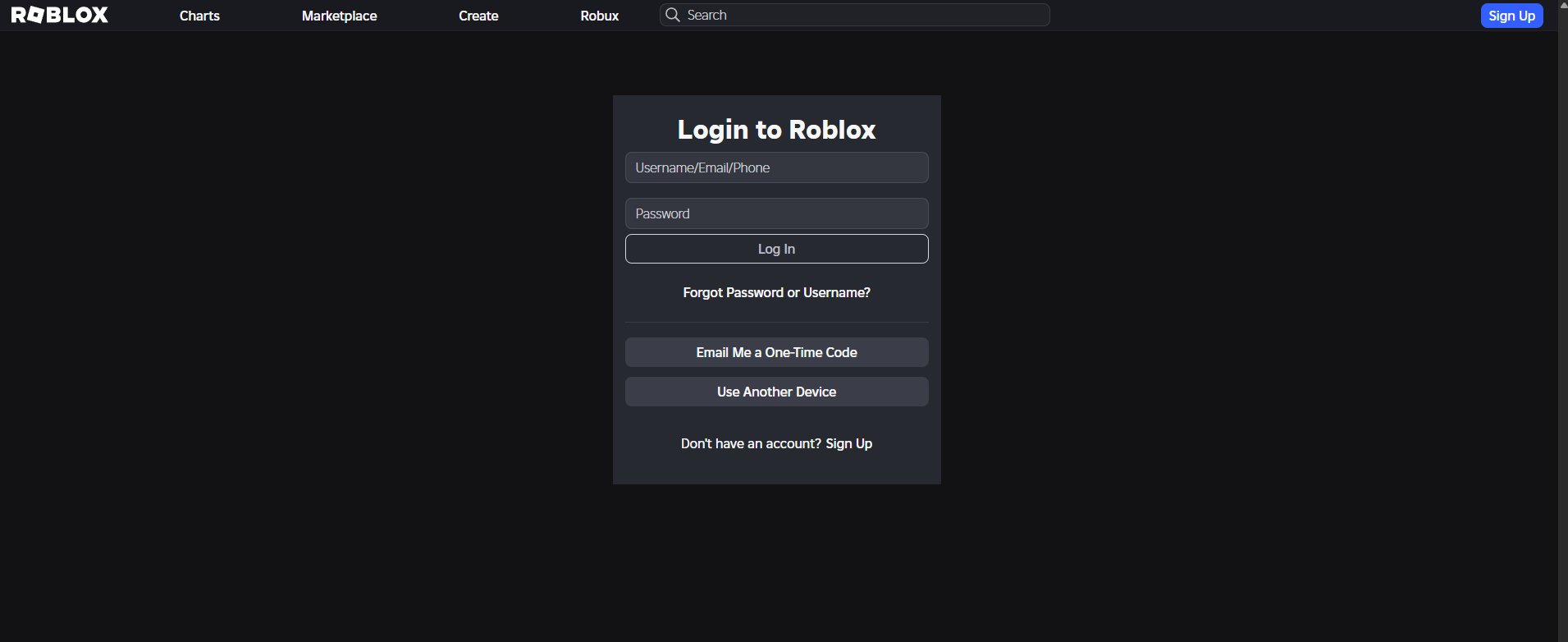
Task: Click the Roblox logo in header
Action: [60, 15]
